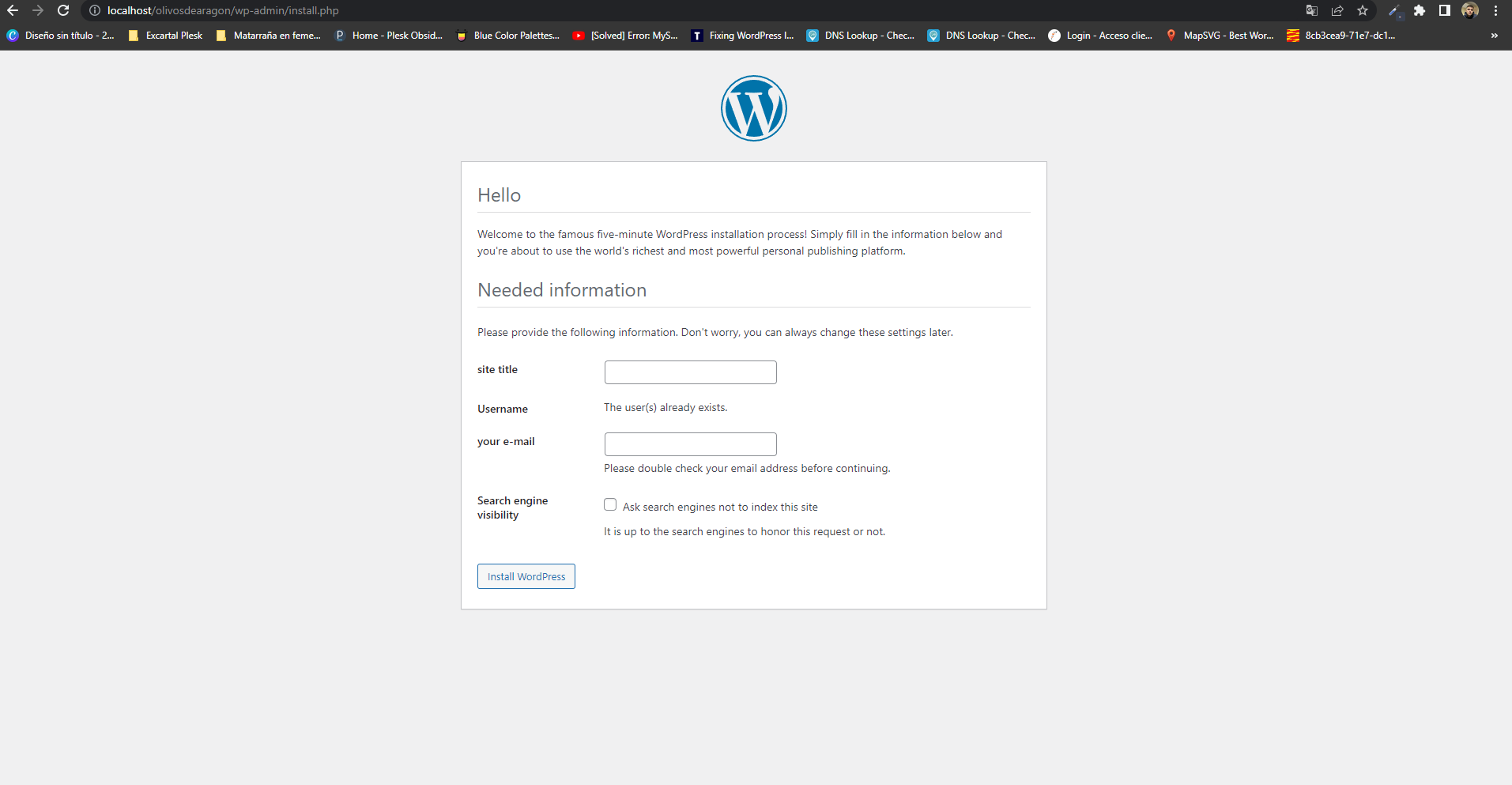This screenshot has width=1512, height=785.
Task: Show hidden bookmarks with the double chevron
Action: coord(1494,36)
